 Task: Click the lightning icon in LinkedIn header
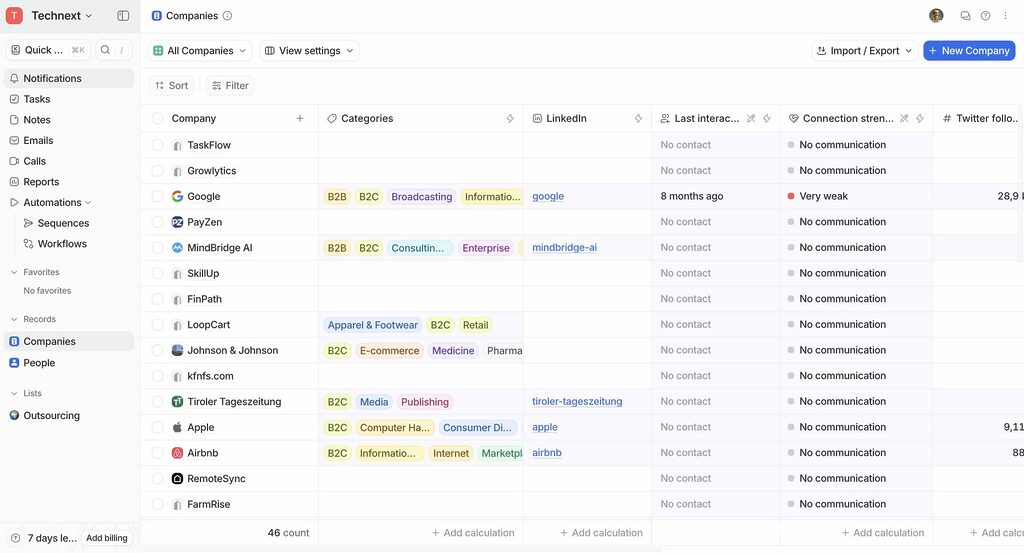click(x=638, y=118)
